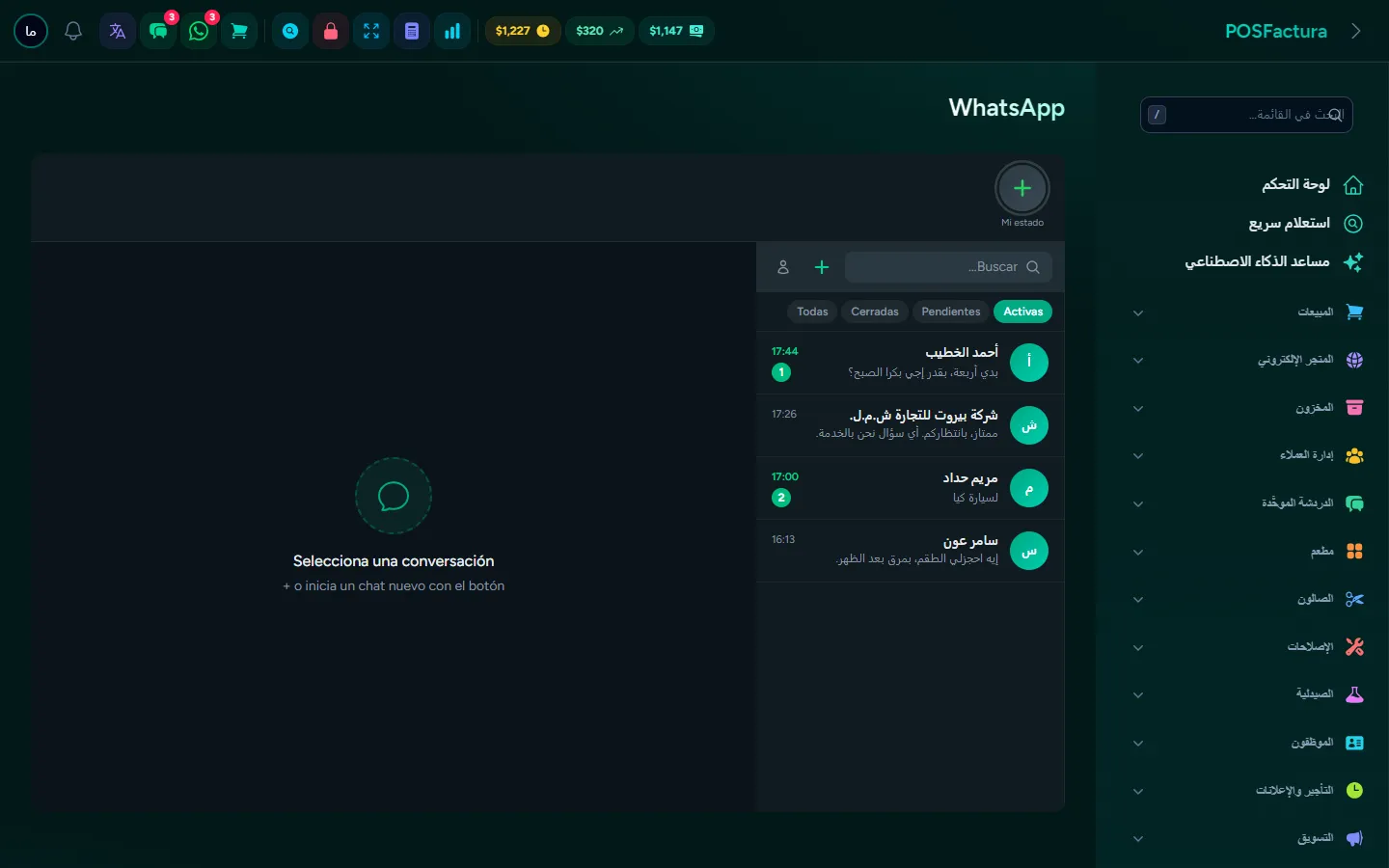Expand the الصيدلية pharmacy menu
This screenshot has height=868, width=1389.
pyautogui.click(x=1246, y=694)
